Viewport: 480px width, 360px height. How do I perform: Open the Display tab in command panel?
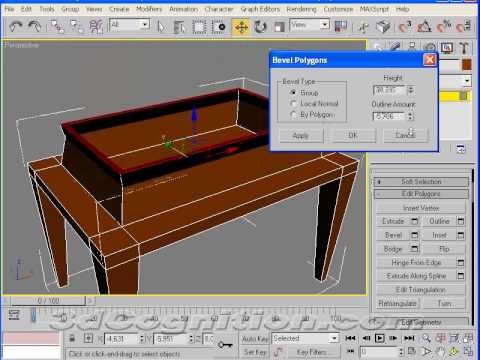tap(447, 48)
